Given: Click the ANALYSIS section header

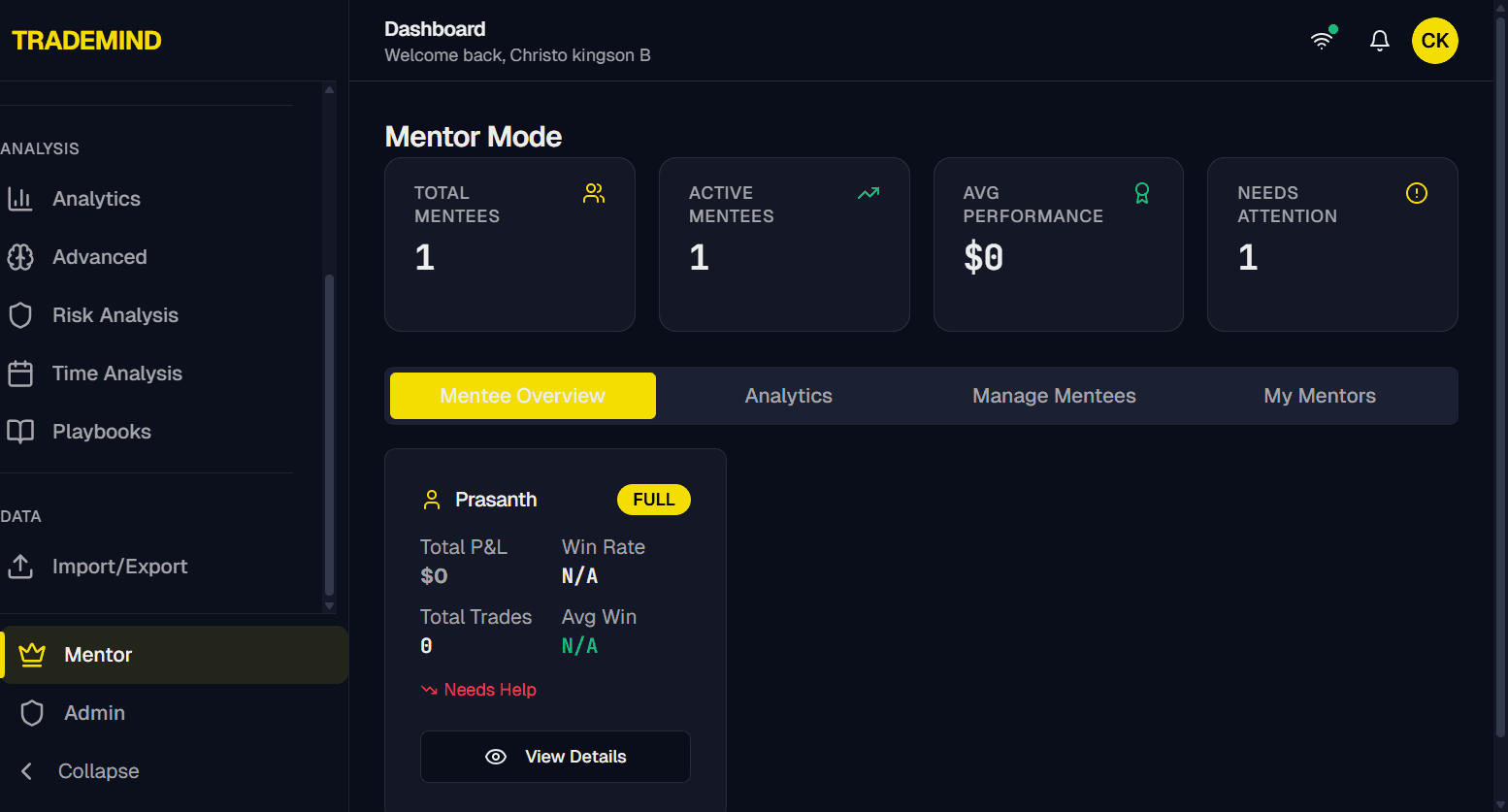Looking at the screenshot, I should 40,148.
